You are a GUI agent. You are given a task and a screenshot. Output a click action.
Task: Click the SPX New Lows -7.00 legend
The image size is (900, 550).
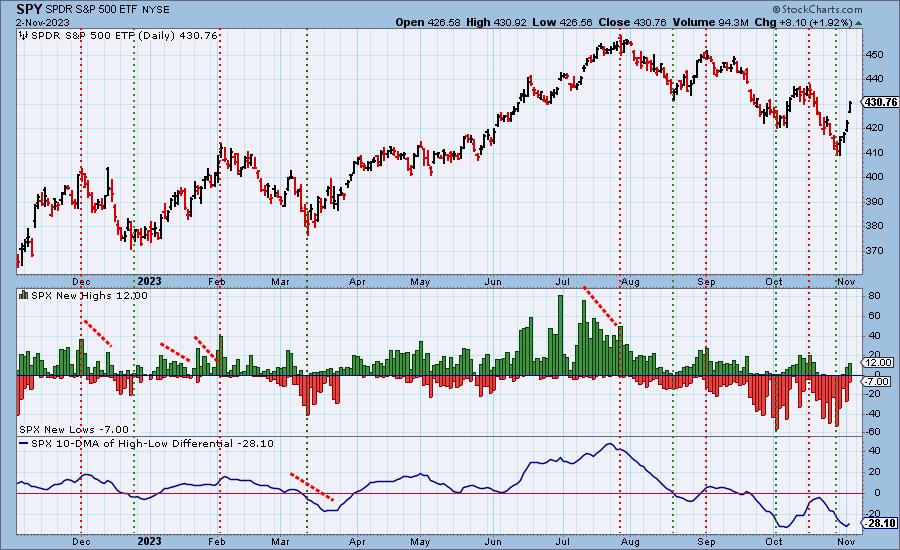[x=74, y=429]
